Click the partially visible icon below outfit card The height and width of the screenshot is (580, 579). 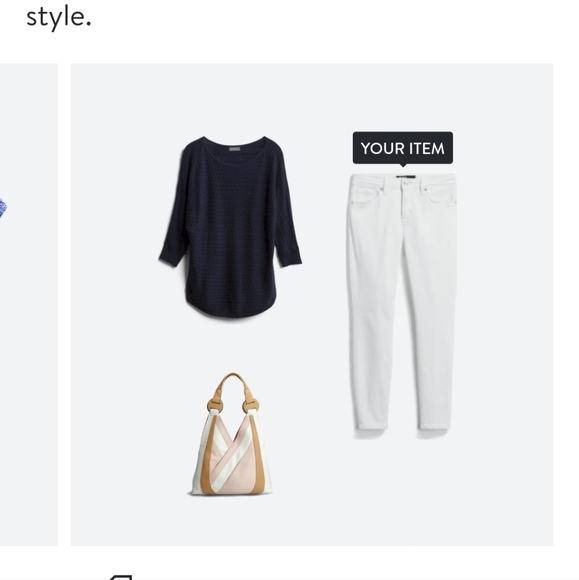120,577
